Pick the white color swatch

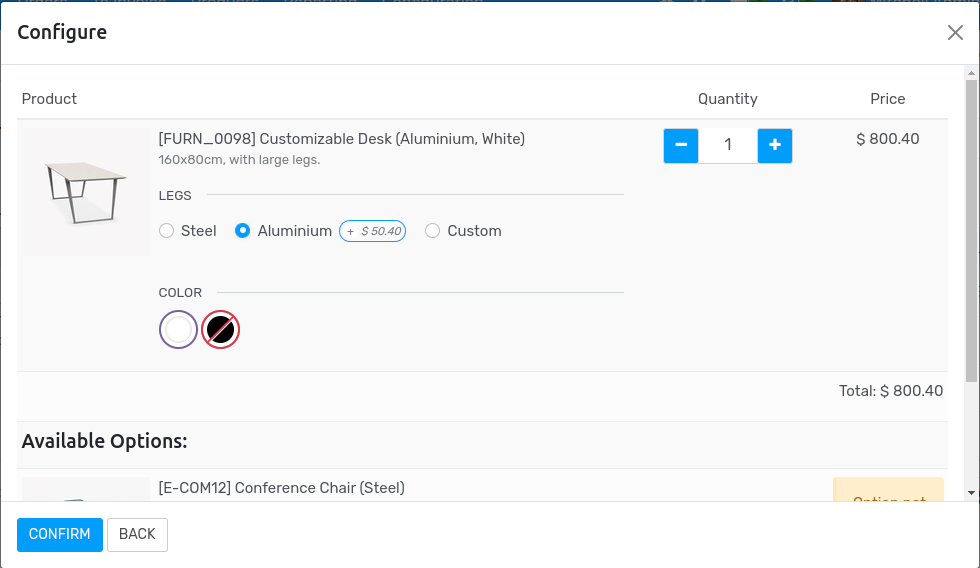point(178,329)
